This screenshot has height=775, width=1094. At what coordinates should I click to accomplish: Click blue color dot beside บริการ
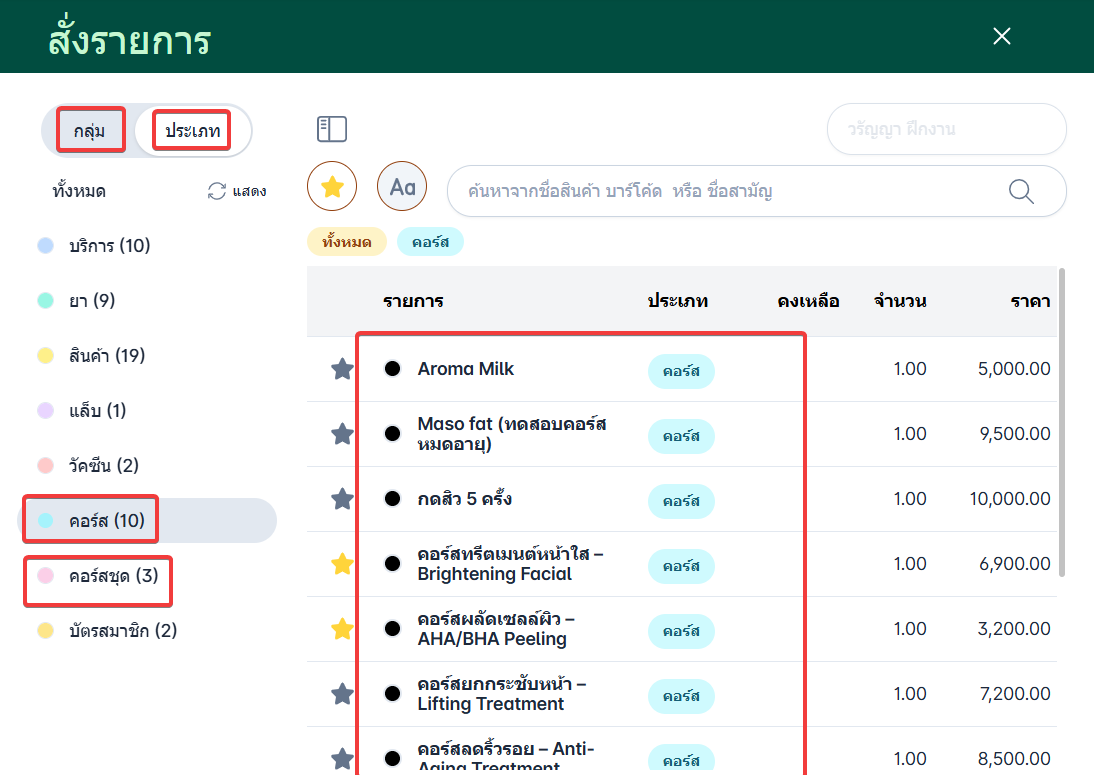pos(45,246)
